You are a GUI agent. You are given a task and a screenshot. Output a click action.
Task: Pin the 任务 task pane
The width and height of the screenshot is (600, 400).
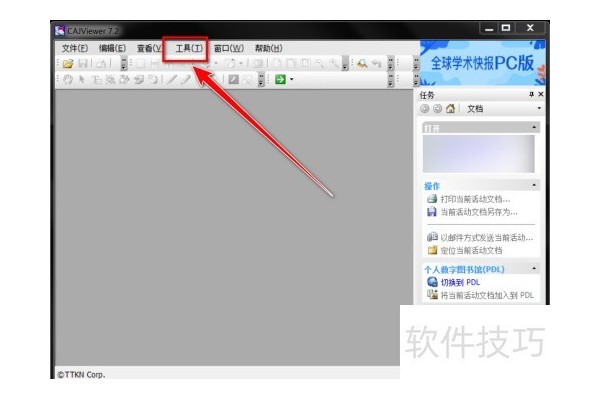point(532,94)
